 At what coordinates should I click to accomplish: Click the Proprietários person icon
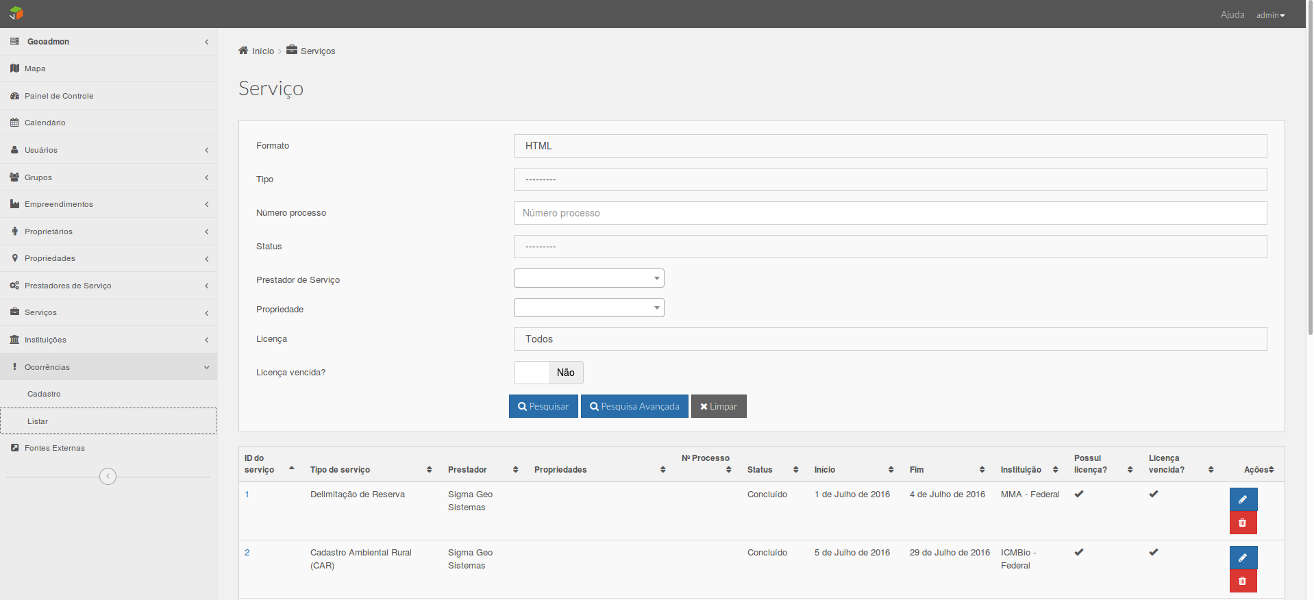14,231
